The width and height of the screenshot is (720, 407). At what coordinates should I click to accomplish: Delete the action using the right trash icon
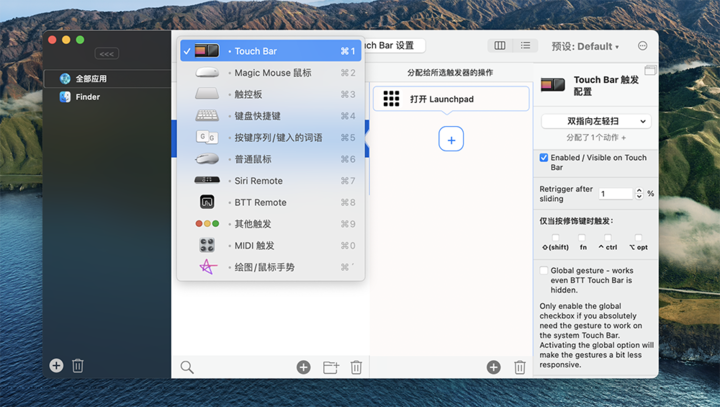click(x=519, y=367)
